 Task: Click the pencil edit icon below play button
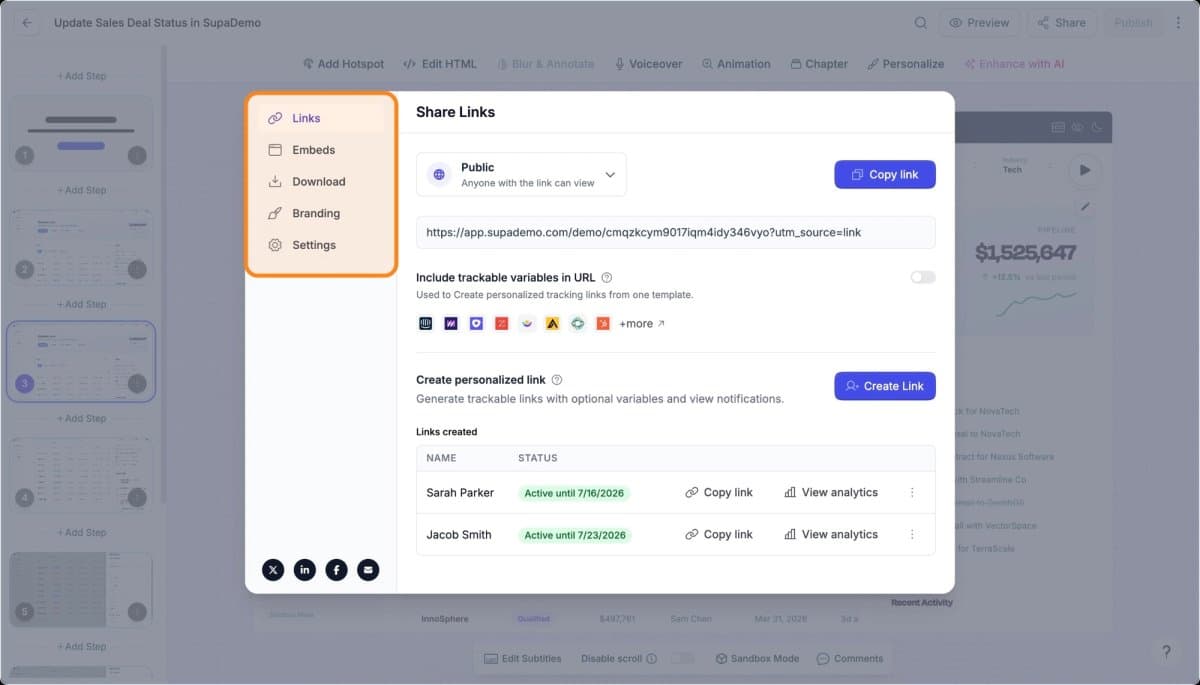click(x=1086, y=206)
